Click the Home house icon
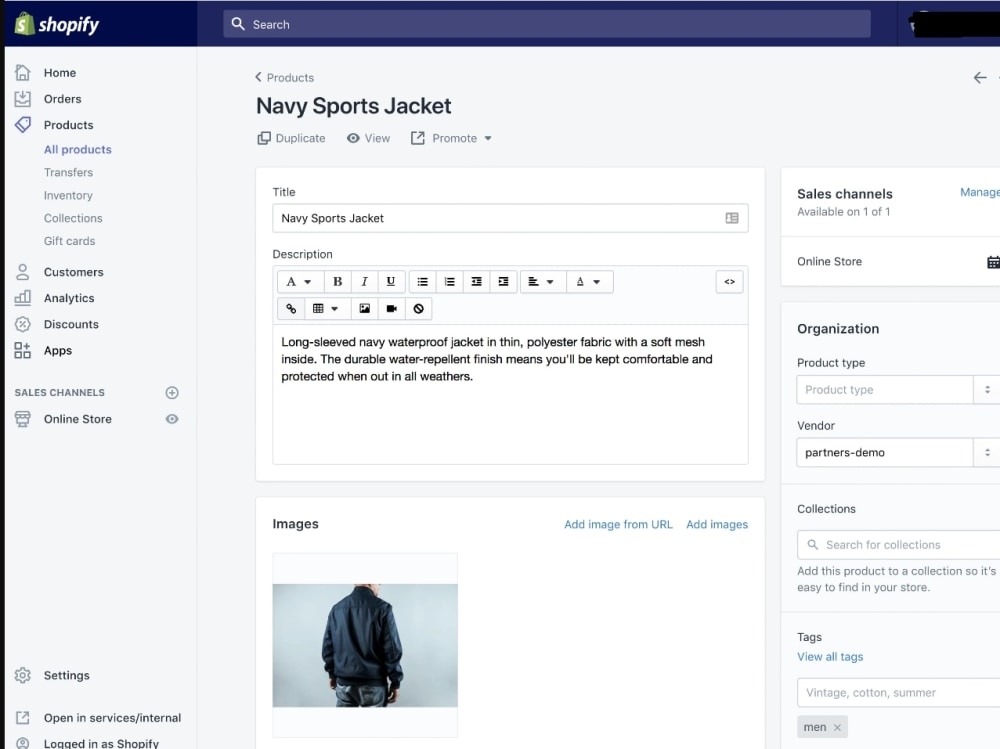The width and height of the screenshot is (1000, 749). 22,73
